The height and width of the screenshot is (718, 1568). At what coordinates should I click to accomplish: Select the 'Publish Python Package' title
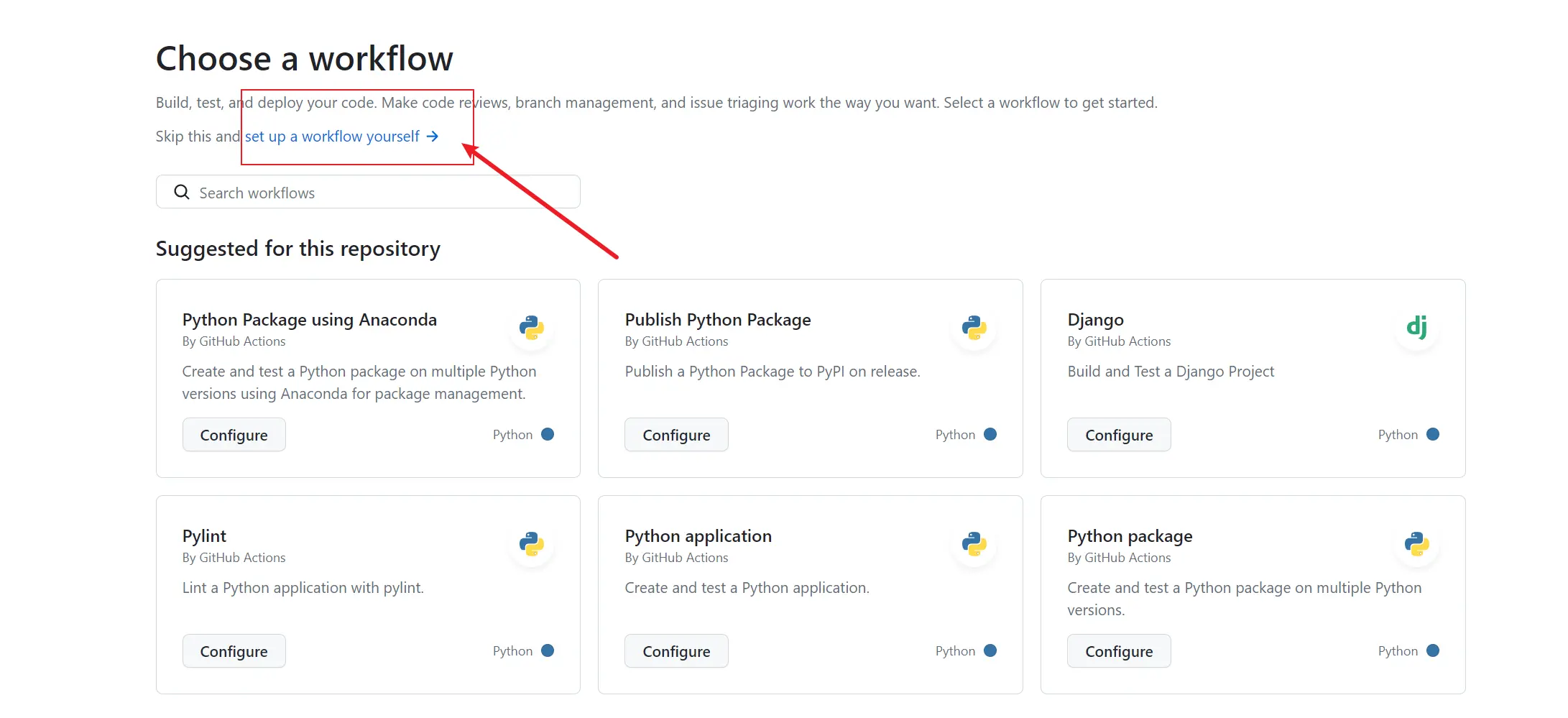point(718,320)
